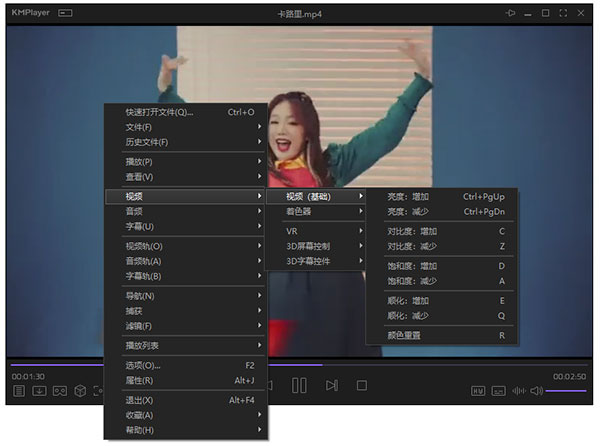Select 快速打开文件(Q)... menu entry
The width and height of the screenshot is (600, 446).
(186, 112)
